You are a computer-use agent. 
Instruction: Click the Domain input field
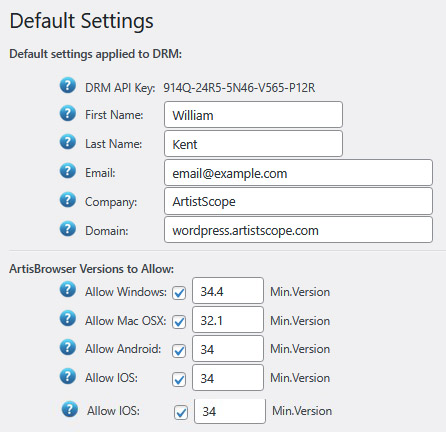[x=298, y=230]
